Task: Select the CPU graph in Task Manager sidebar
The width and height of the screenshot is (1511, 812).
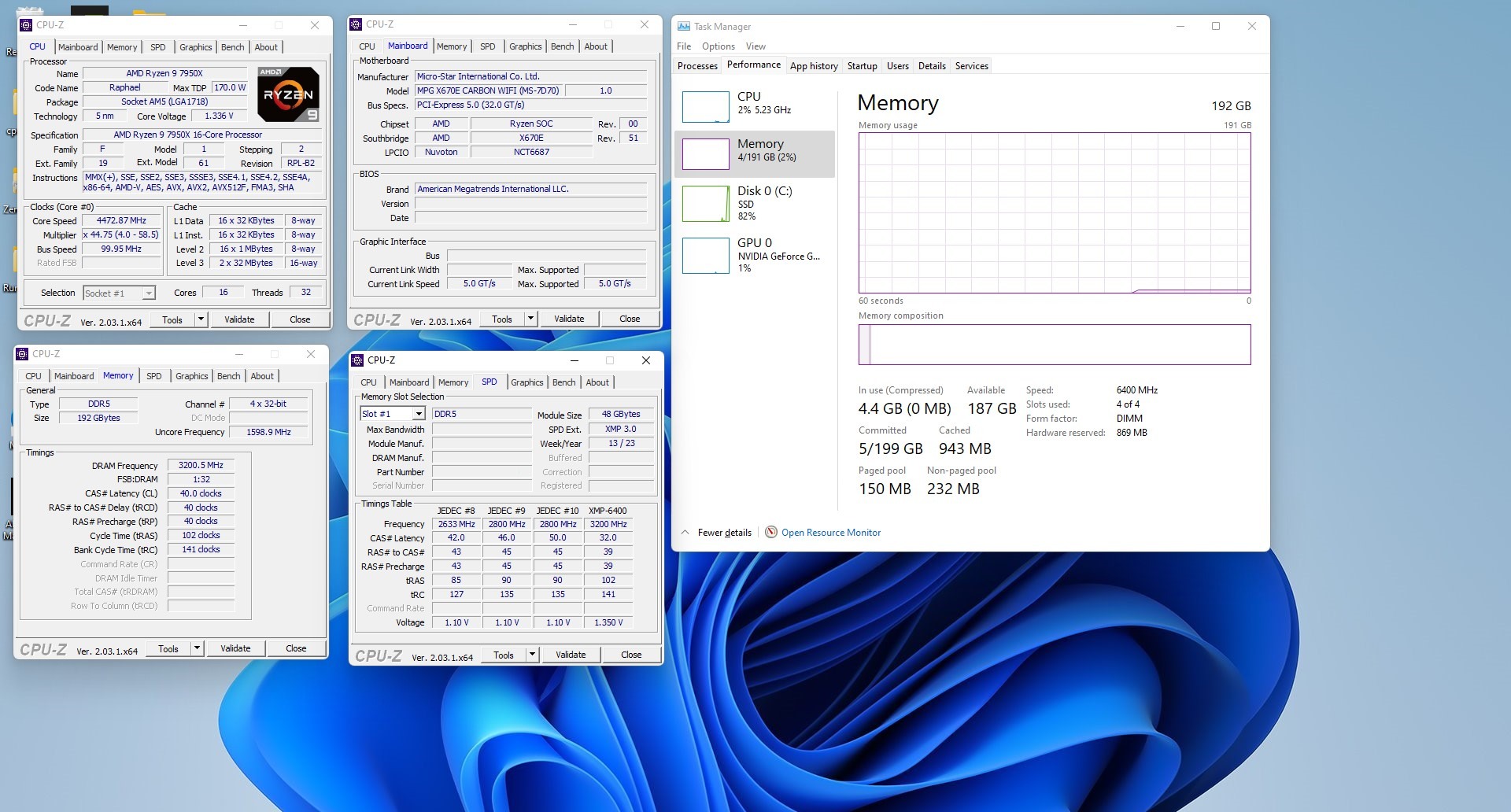Action: coord(705,106)
